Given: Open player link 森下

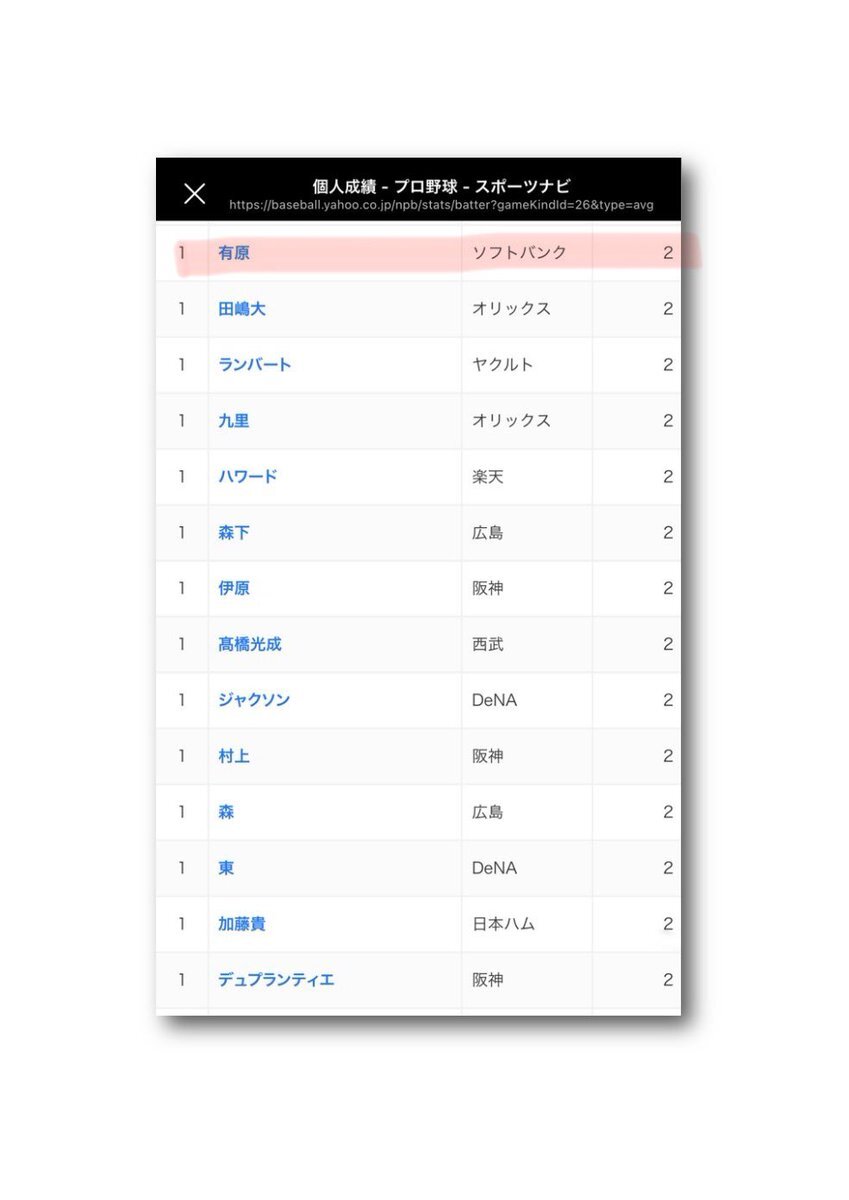Looking at the screenshot, I should pos(234,533).
